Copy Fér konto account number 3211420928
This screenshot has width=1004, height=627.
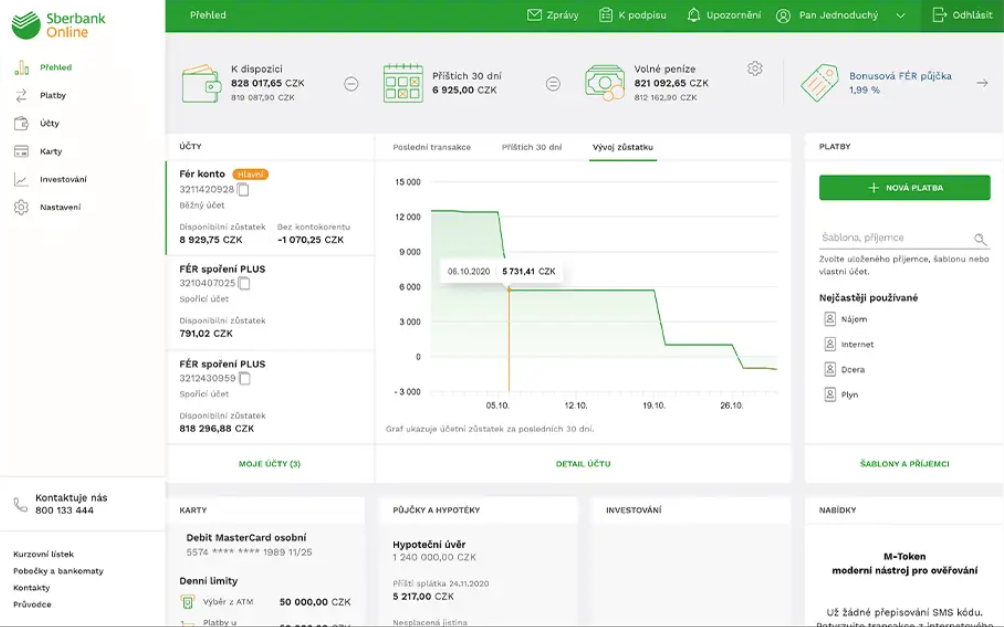pos(243,190)
